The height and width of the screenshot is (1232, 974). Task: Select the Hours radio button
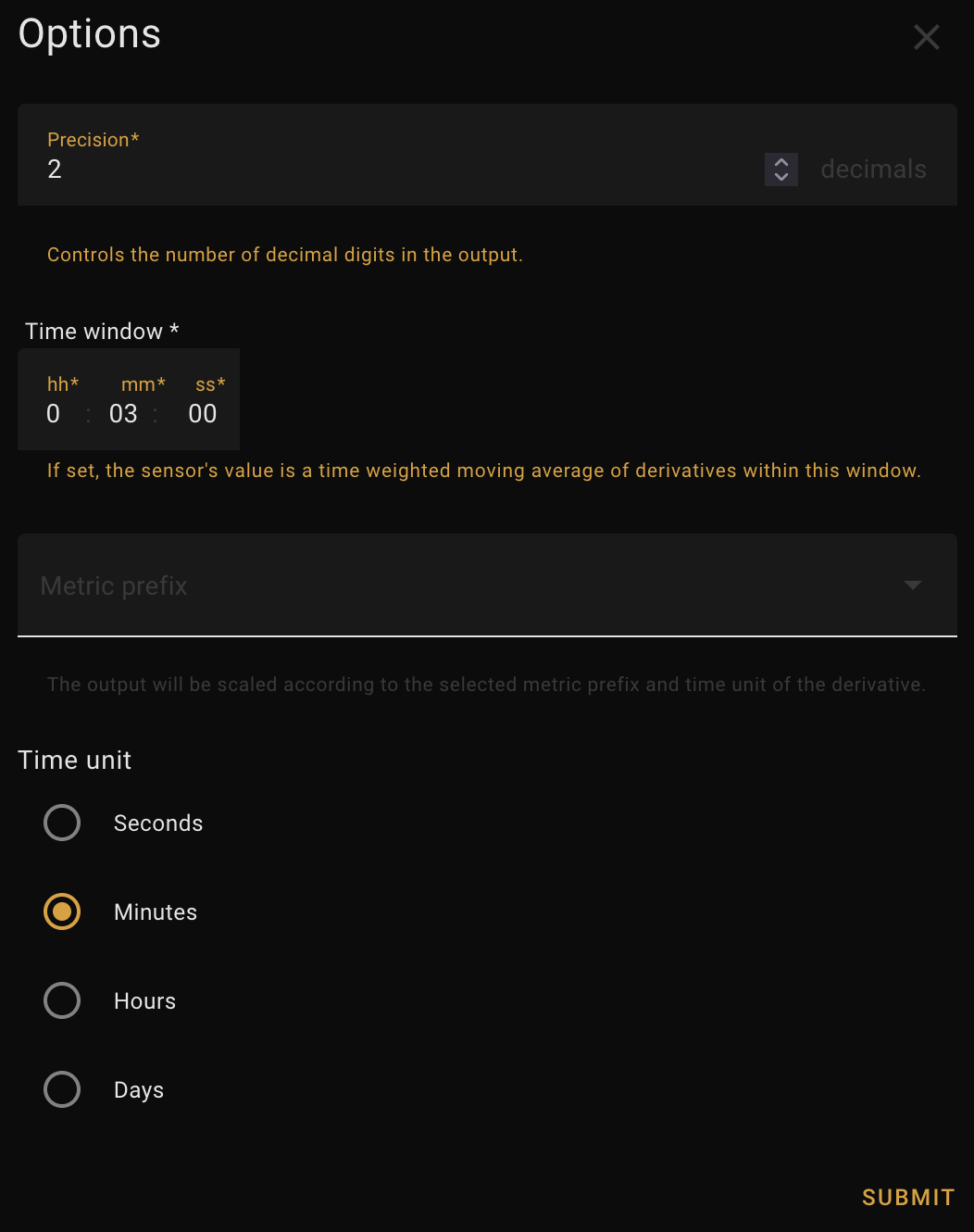(62, 1000)
